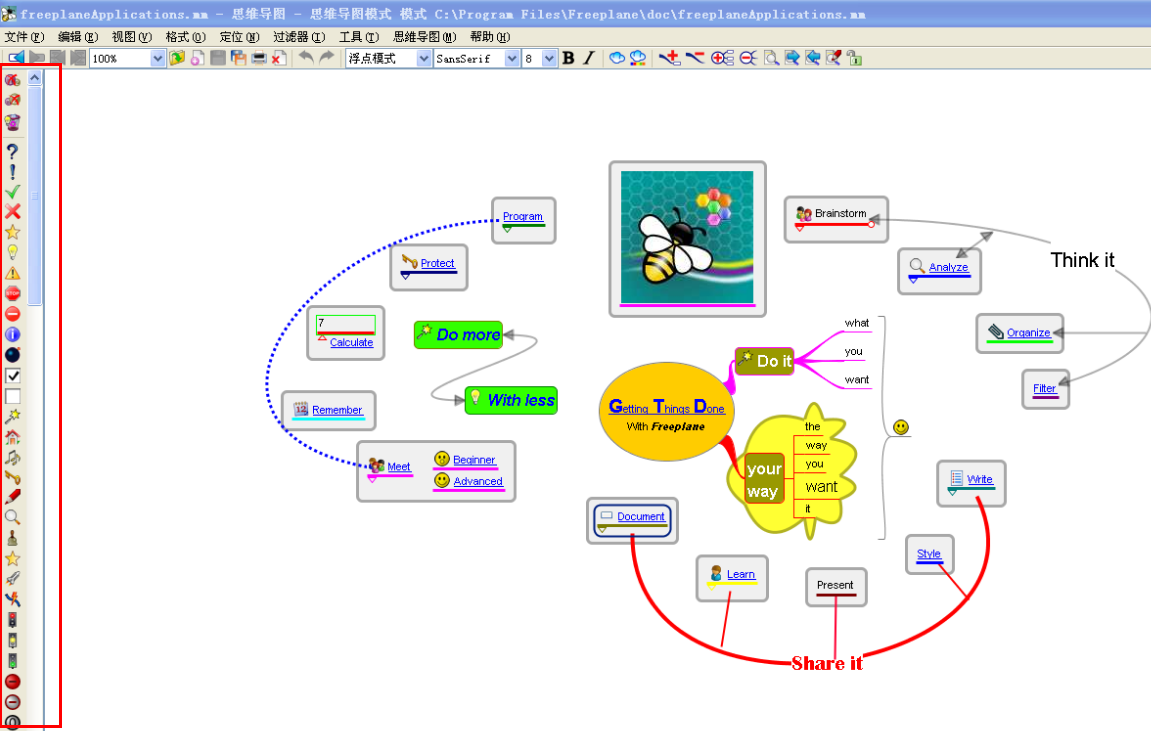The height and width of the screenshot is (731, 1151).
Task: Expand the Program node fold marker
Action: 507,229
